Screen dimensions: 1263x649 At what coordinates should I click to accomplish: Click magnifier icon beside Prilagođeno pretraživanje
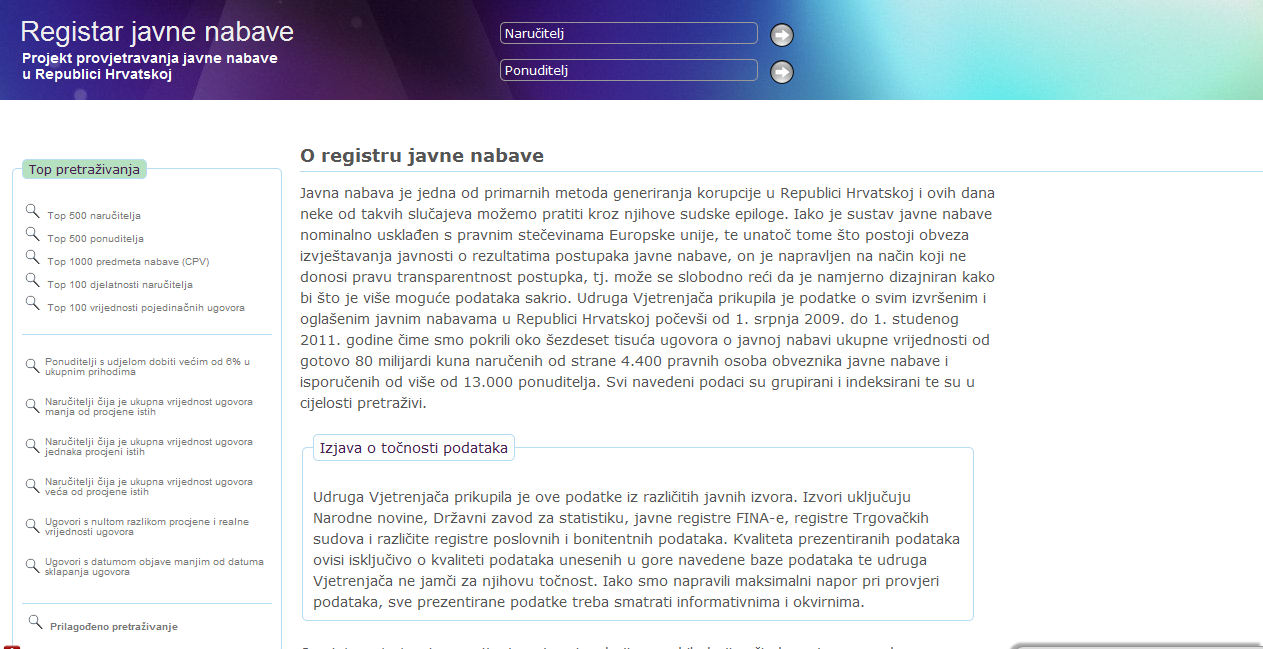tap(36, 622)
